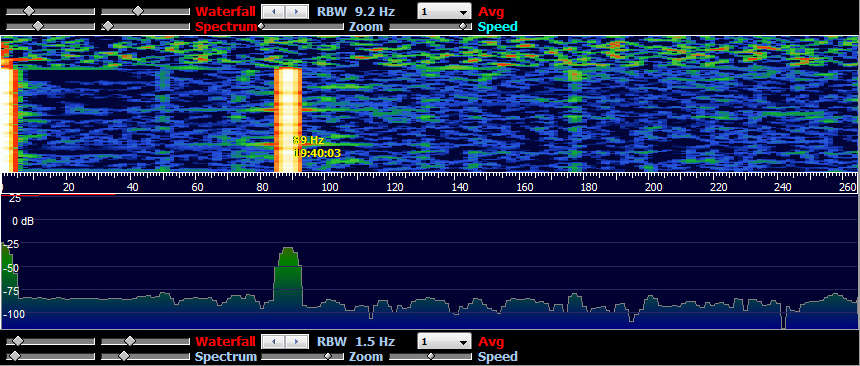Toggle red Avg label beside RBW 9.2 Hz
Viewport: 860px width, 366px height.
coord(491,12)
